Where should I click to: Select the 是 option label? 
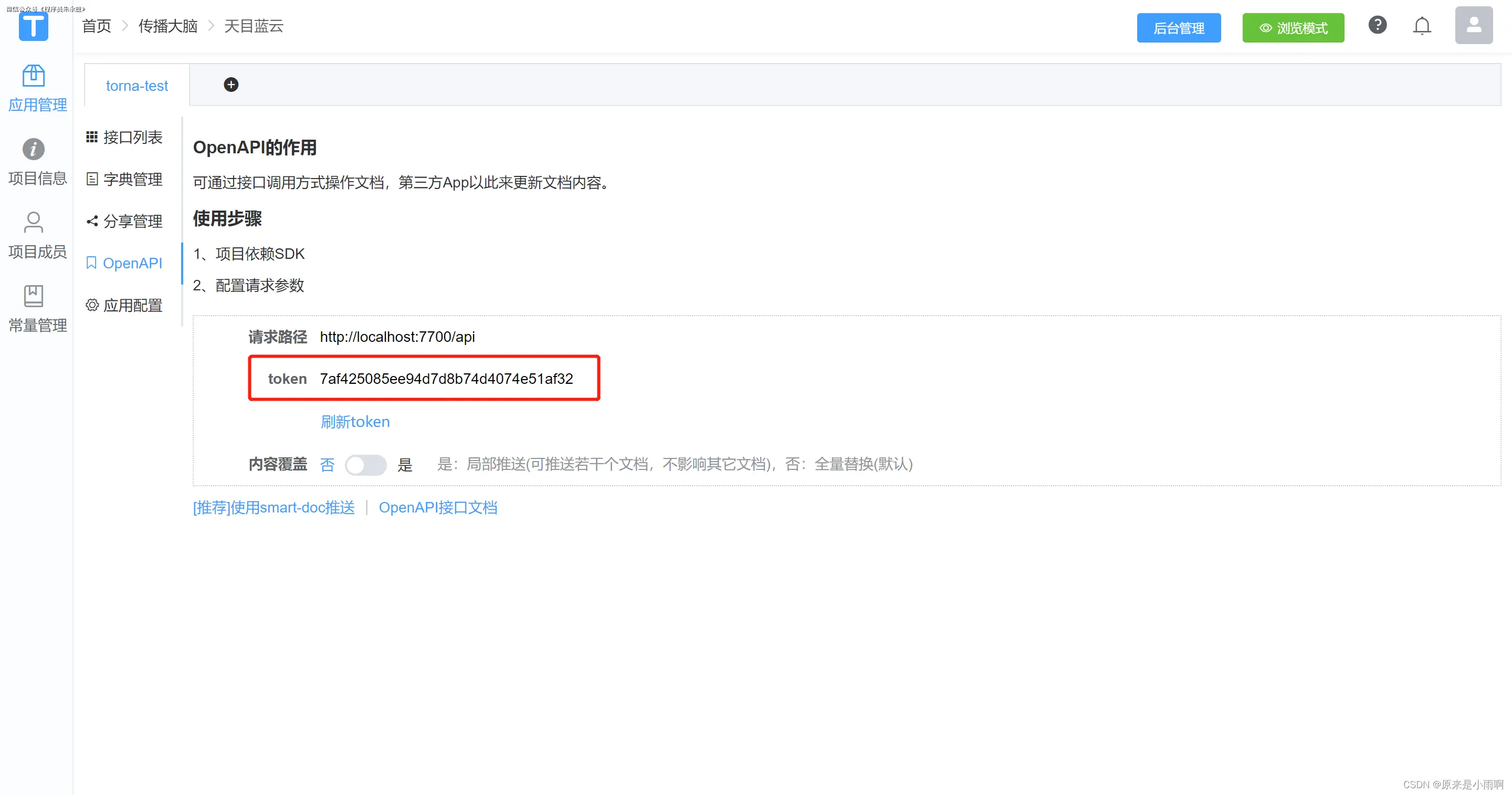pyautogui.click(x=405, y=465)
